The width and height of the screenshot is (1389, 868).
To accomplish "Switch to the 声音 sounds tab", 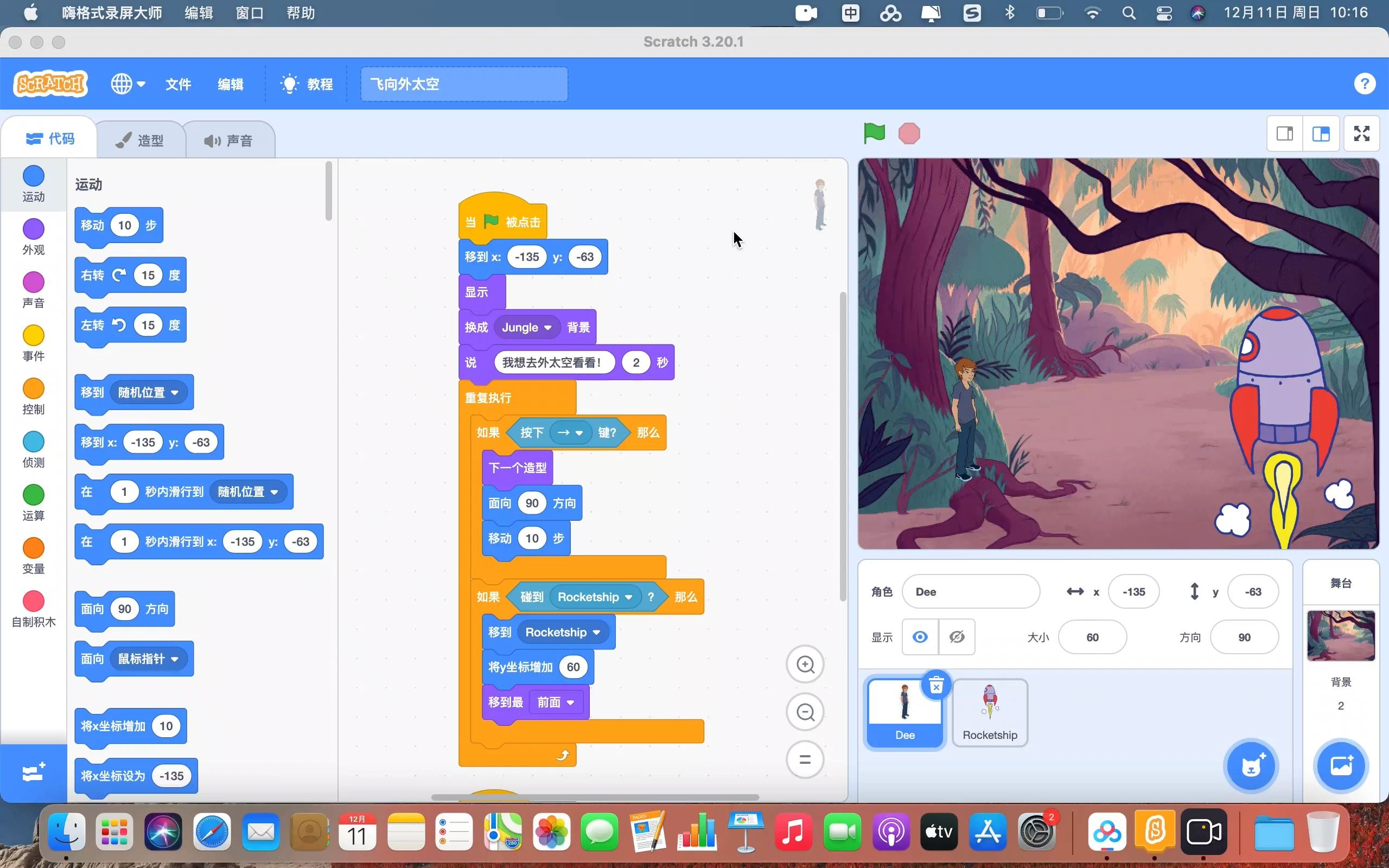I will tap(228, 141).
